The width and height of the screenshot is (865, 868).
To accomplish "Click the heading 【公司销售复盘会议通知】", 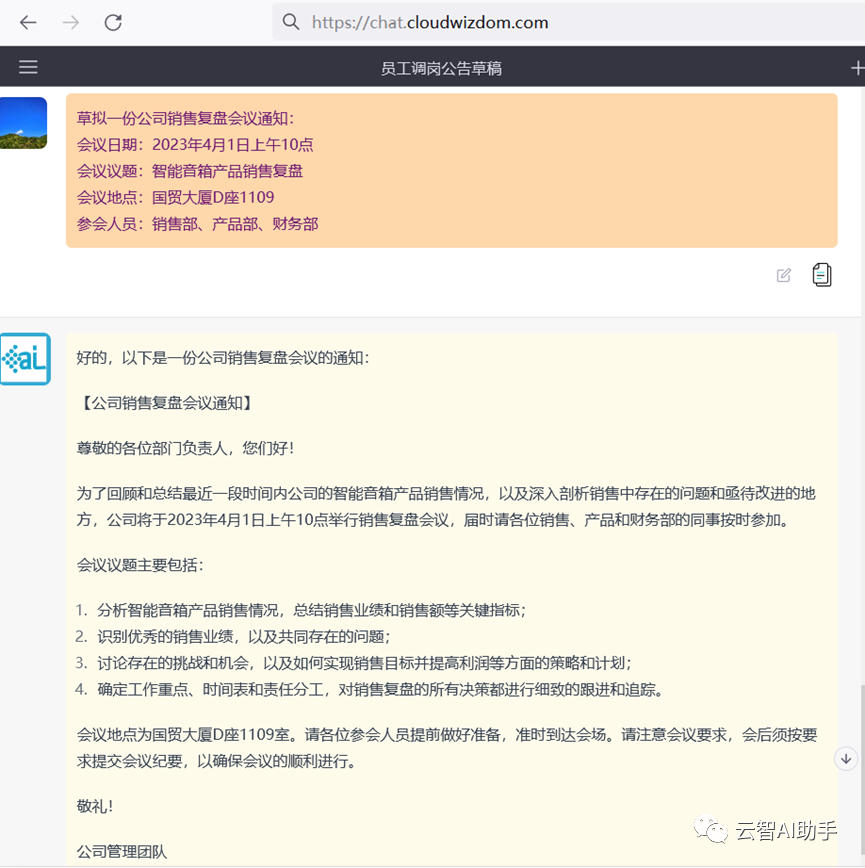I will (167, 403).
